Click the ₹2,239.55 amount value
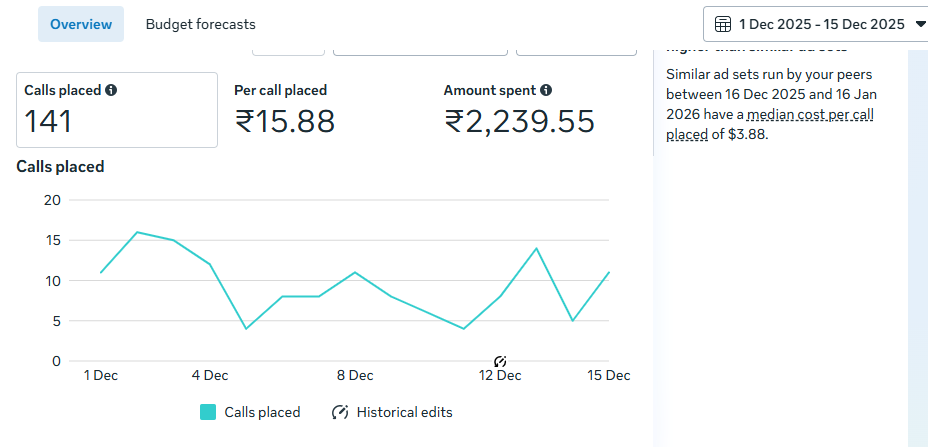928x447 pixels. (x=520, y=122)
